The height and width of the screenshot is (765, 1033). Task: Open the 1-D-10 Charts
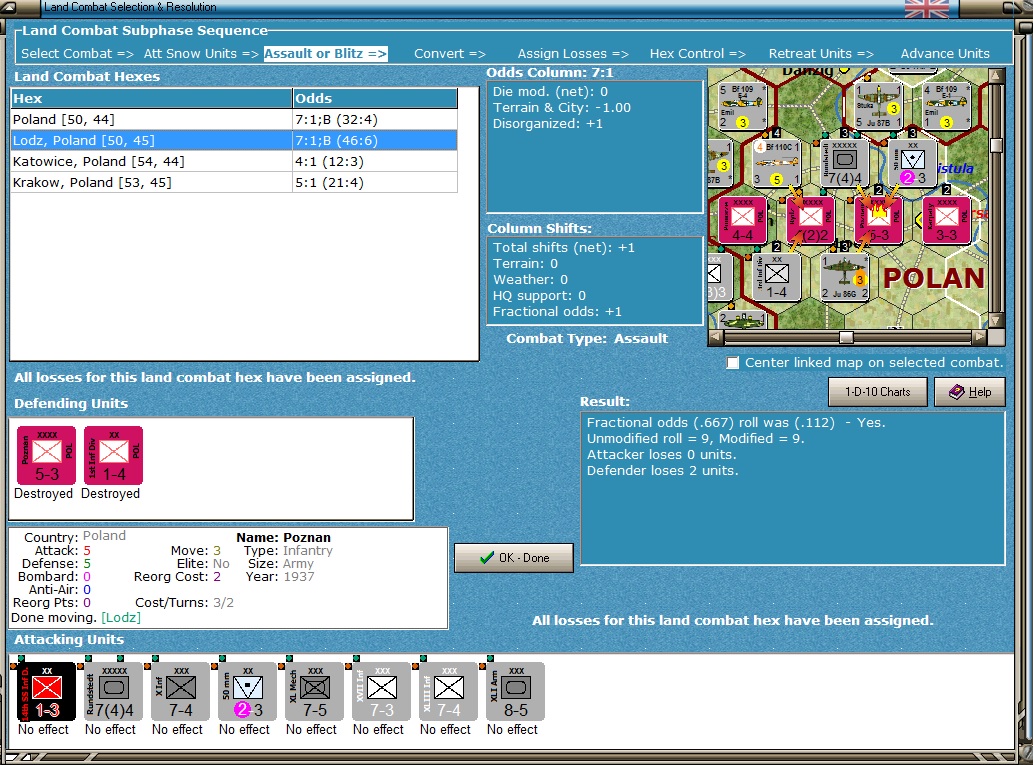878,392
